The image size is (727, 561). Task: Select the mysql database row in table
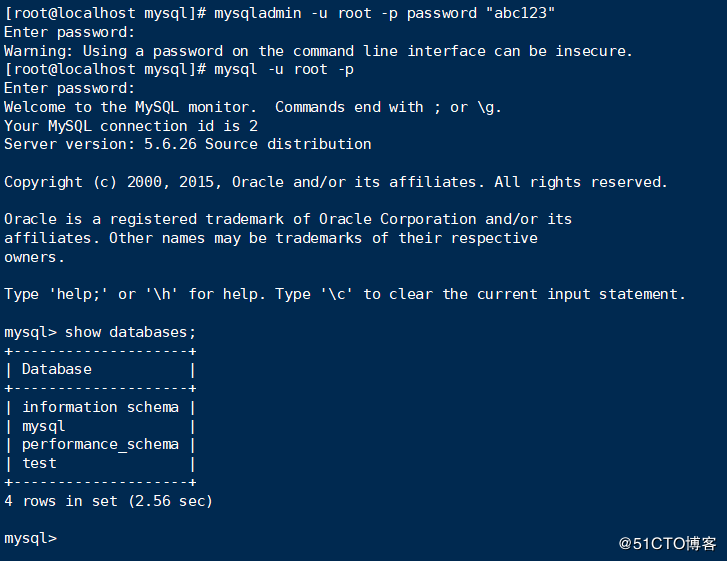pos(101,426)
